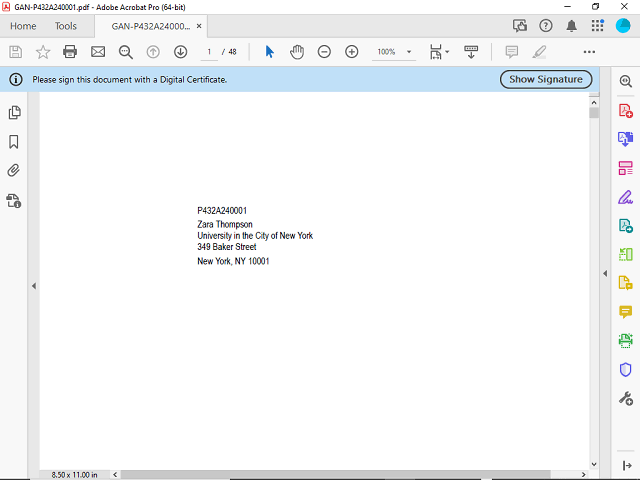Go to next page arrow

pyautogui.click(x=180, y=52)
